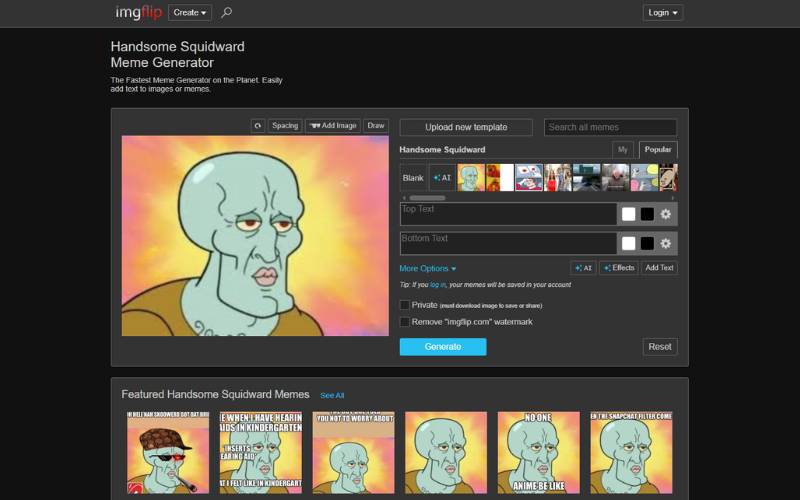
Task: Focus the Top Text field
Action: [508, 214]
